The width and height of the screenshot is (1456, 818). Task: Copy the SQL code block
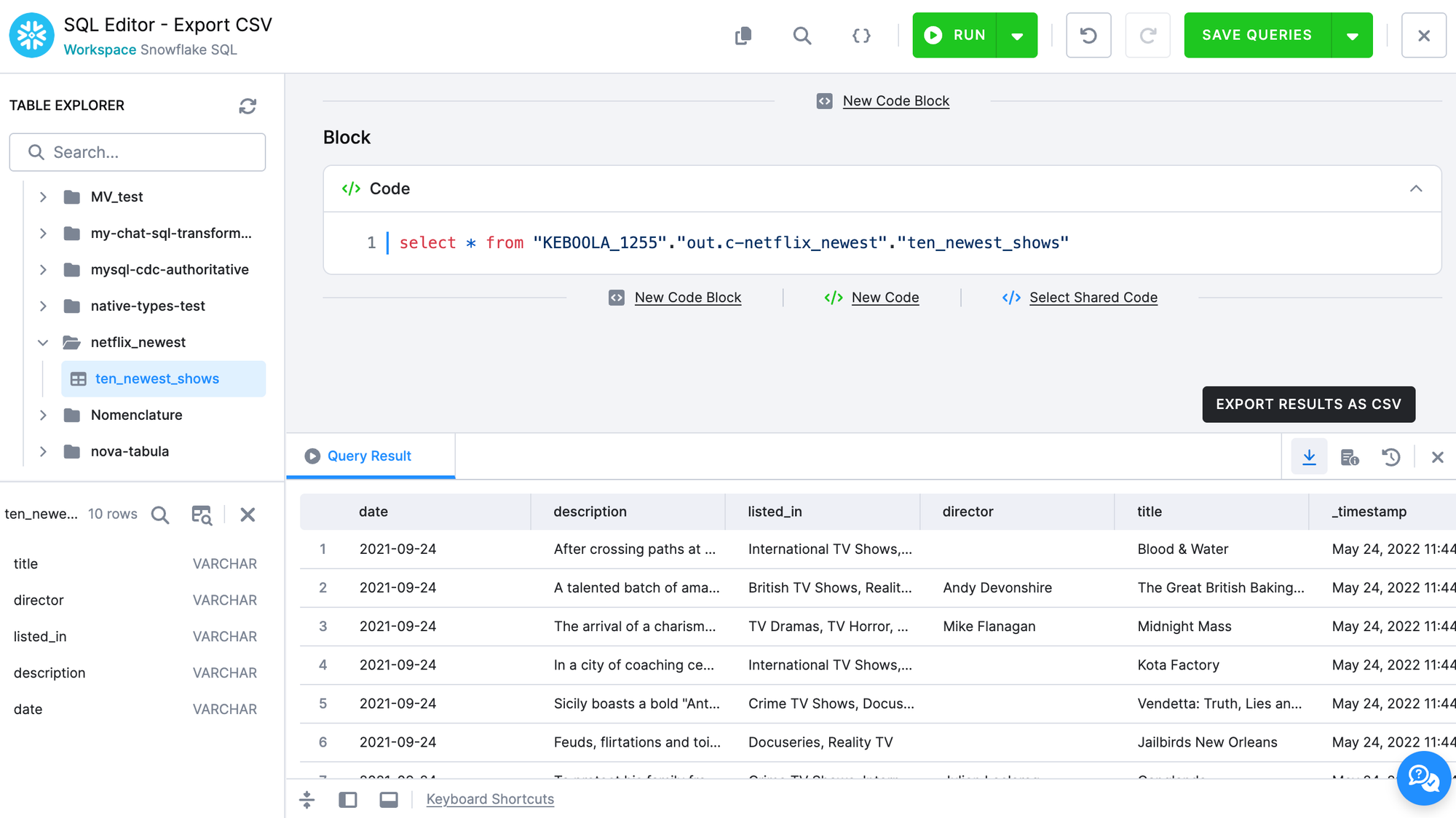(x=743, y=35)
